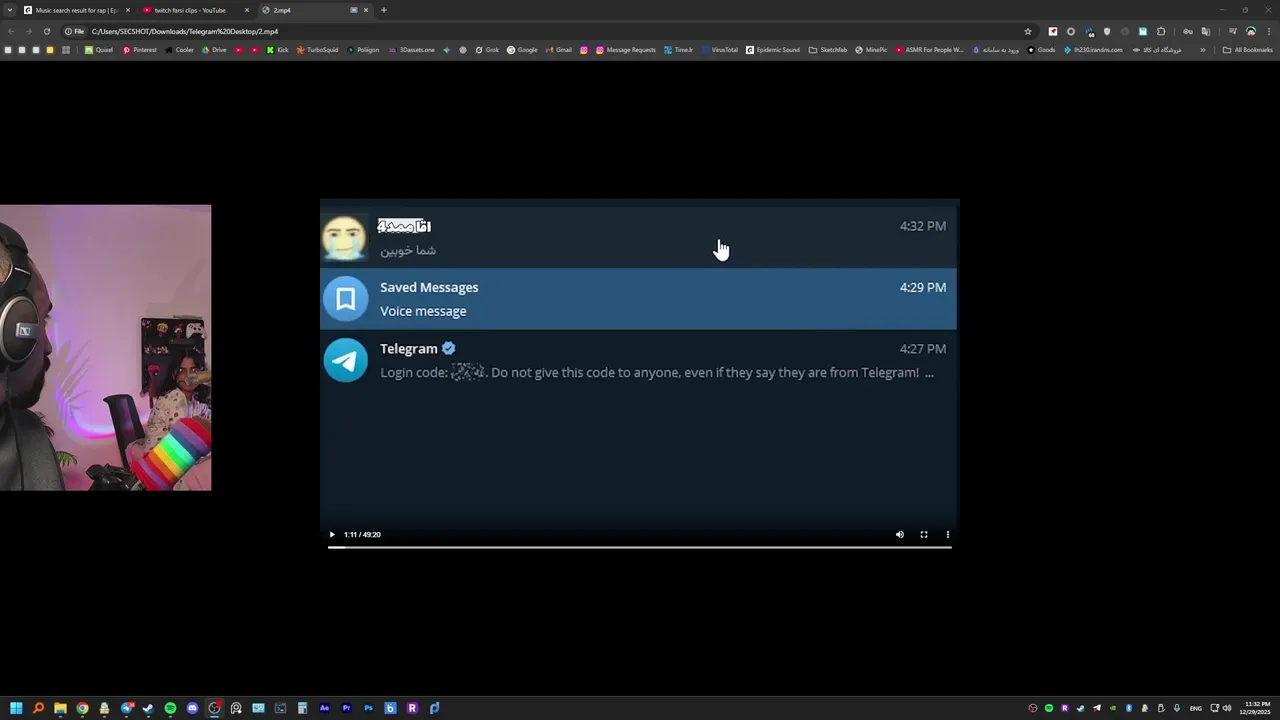
Task: Launch Premiere Pro from taskbar
Action: 346,708
